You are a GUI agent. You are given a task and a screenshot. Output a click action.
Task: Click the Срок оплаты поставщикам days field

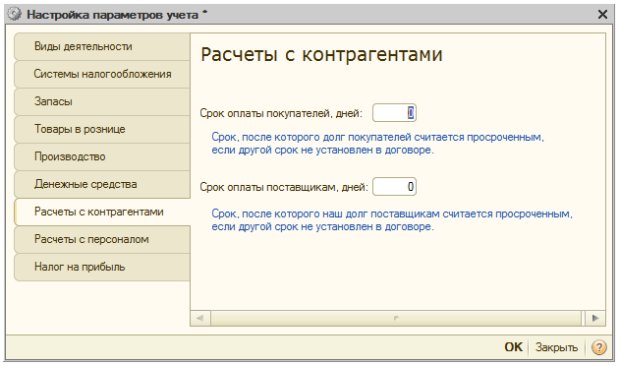pyautogui.click(x=394, y=187)
